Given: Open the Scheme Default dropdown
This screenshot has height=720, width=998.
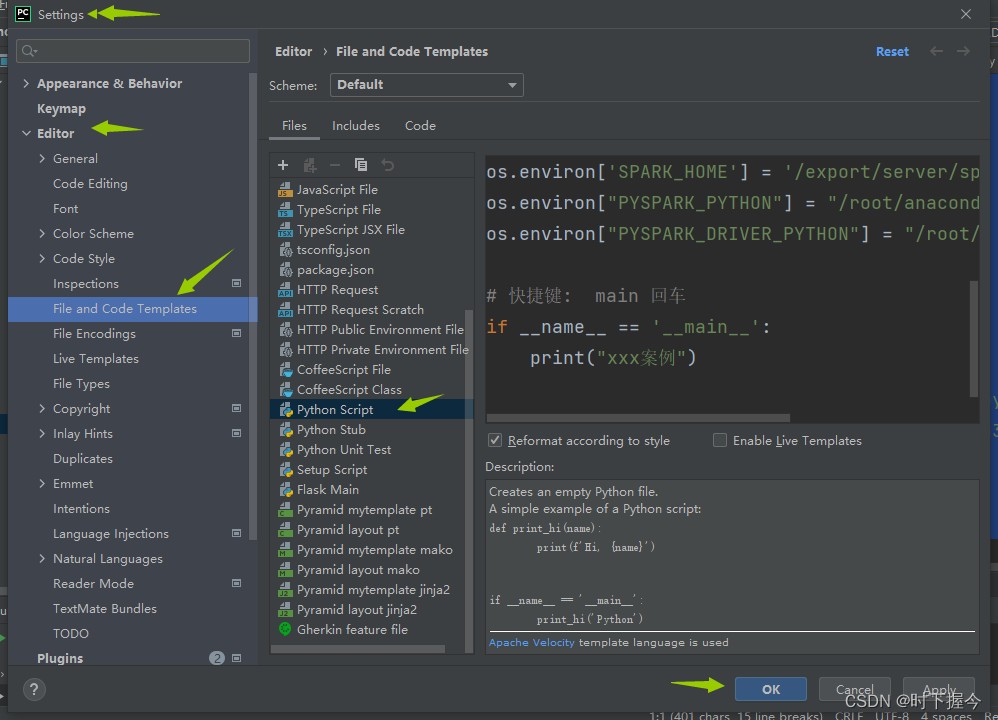Looking at the screenshot, I should (426, 85).
